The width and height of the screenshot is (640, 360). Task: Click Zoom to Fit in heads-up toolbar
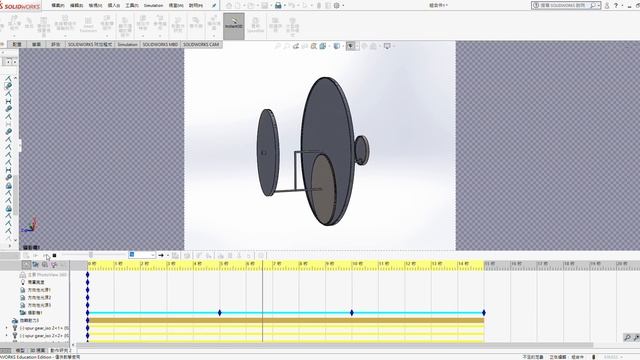(x=278, y=46)
